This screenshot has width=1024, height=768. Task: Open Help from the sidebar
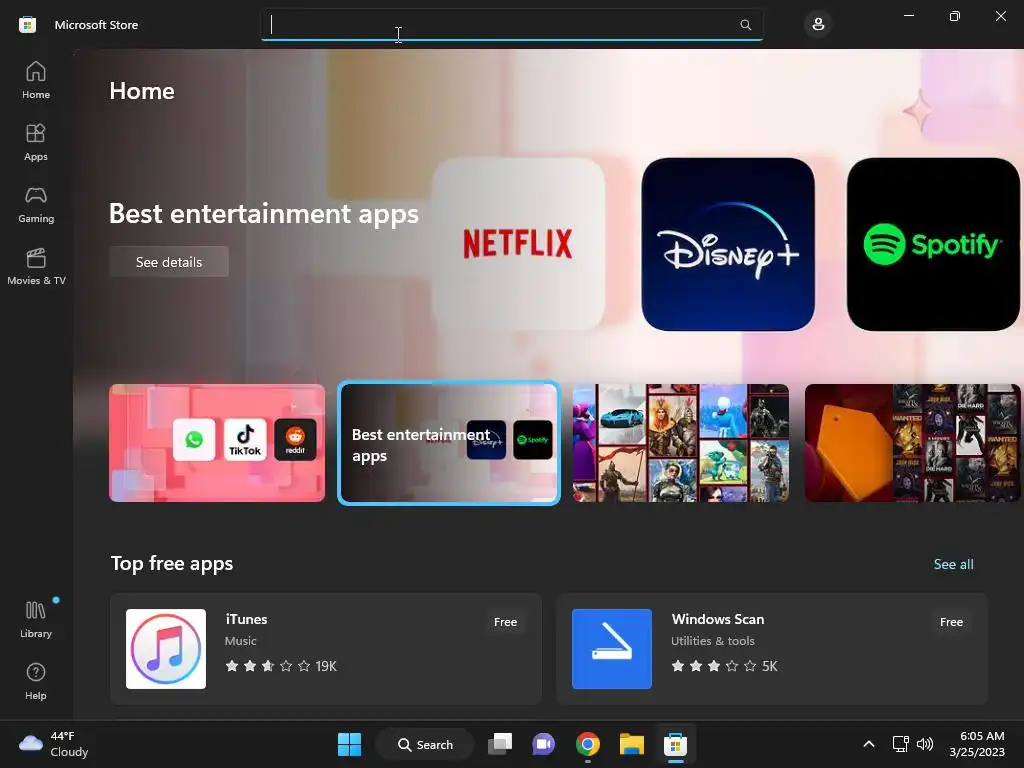point(36,681)
